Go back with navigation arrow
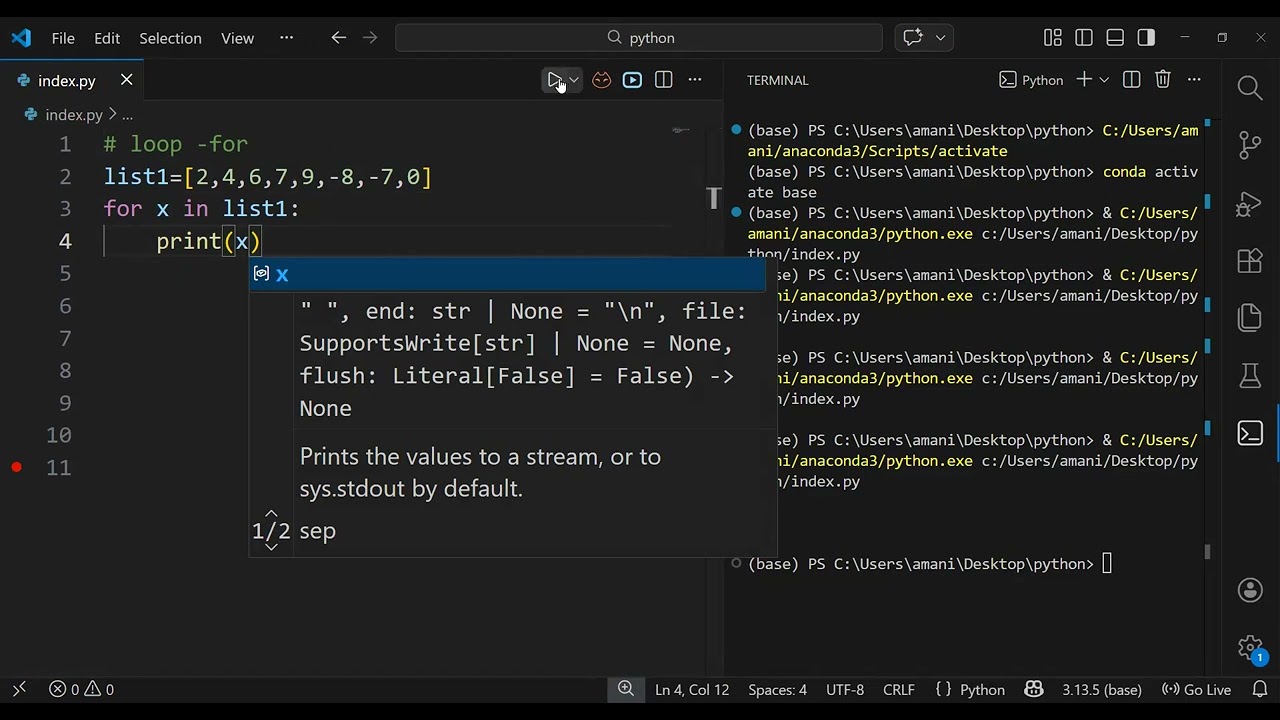Screen dimensions: 1280x720 point(338,38)
